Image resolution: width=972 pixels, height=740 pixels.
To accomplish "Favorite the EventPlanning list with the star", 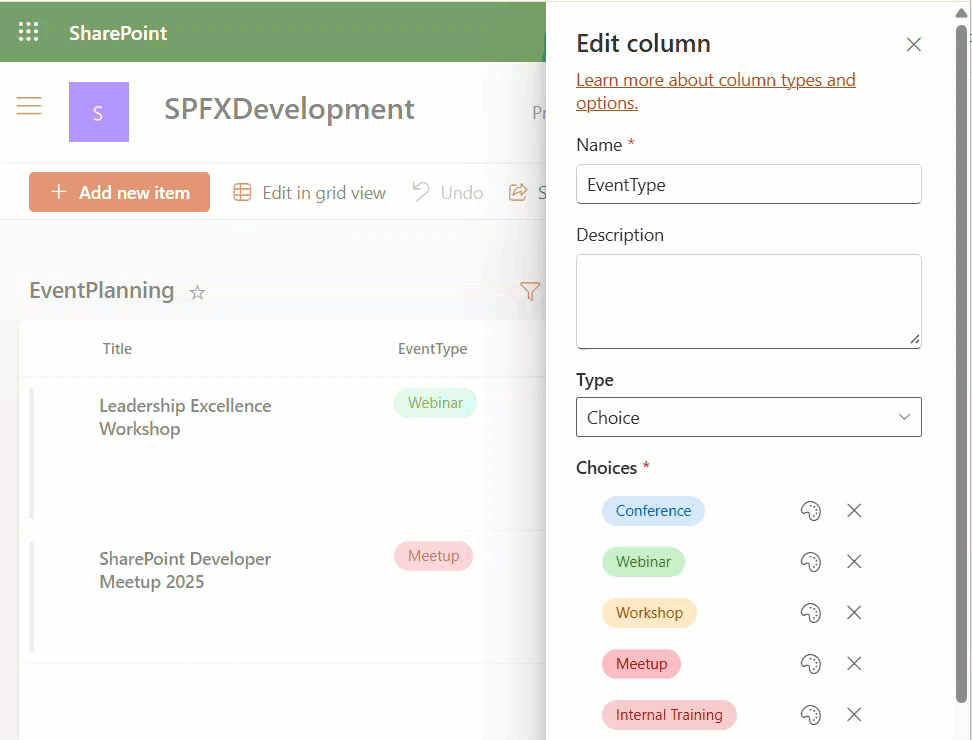I will (197, 292).
